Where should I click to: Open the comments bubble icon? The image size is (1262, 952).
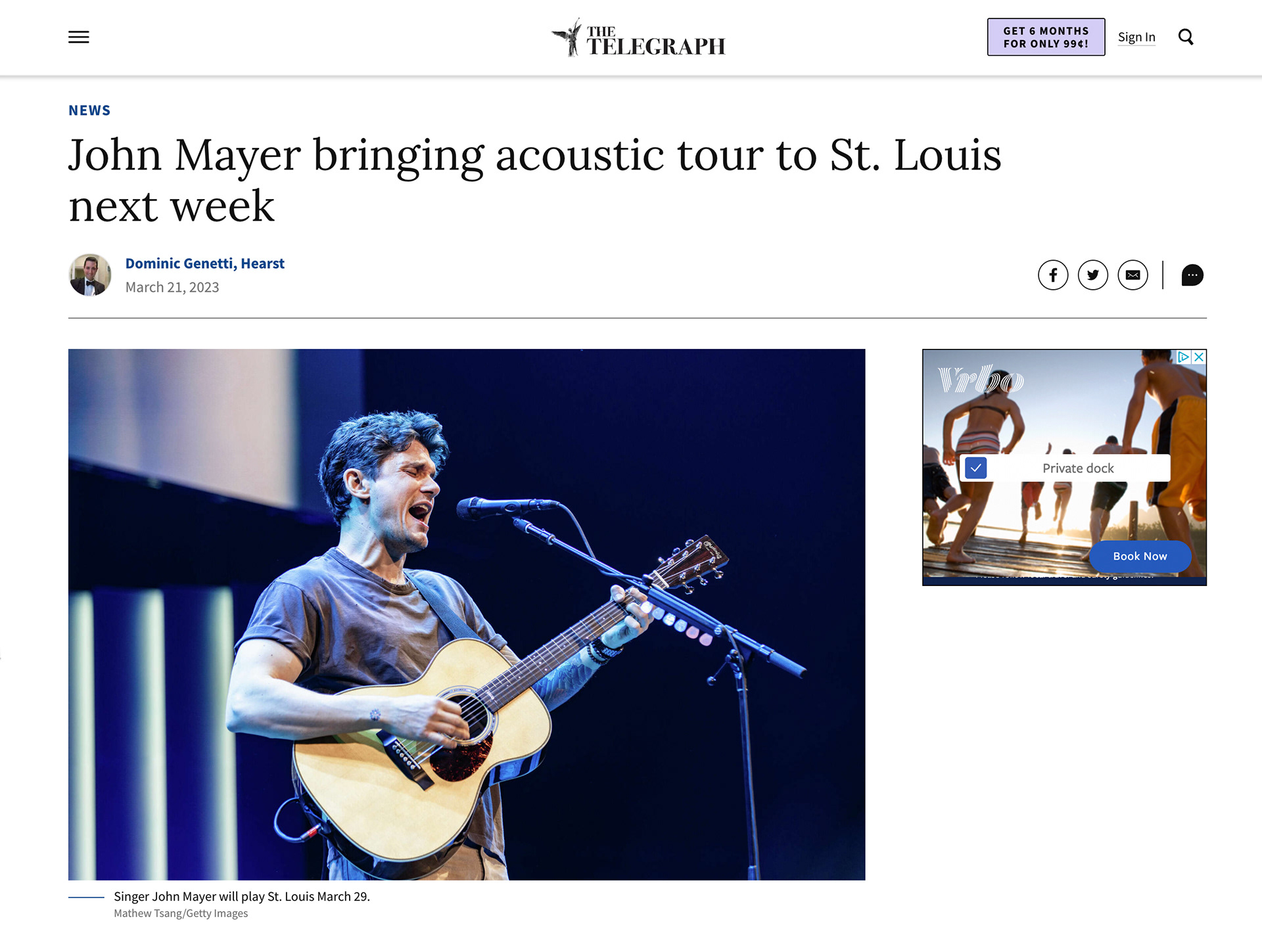click(1192, 275)
